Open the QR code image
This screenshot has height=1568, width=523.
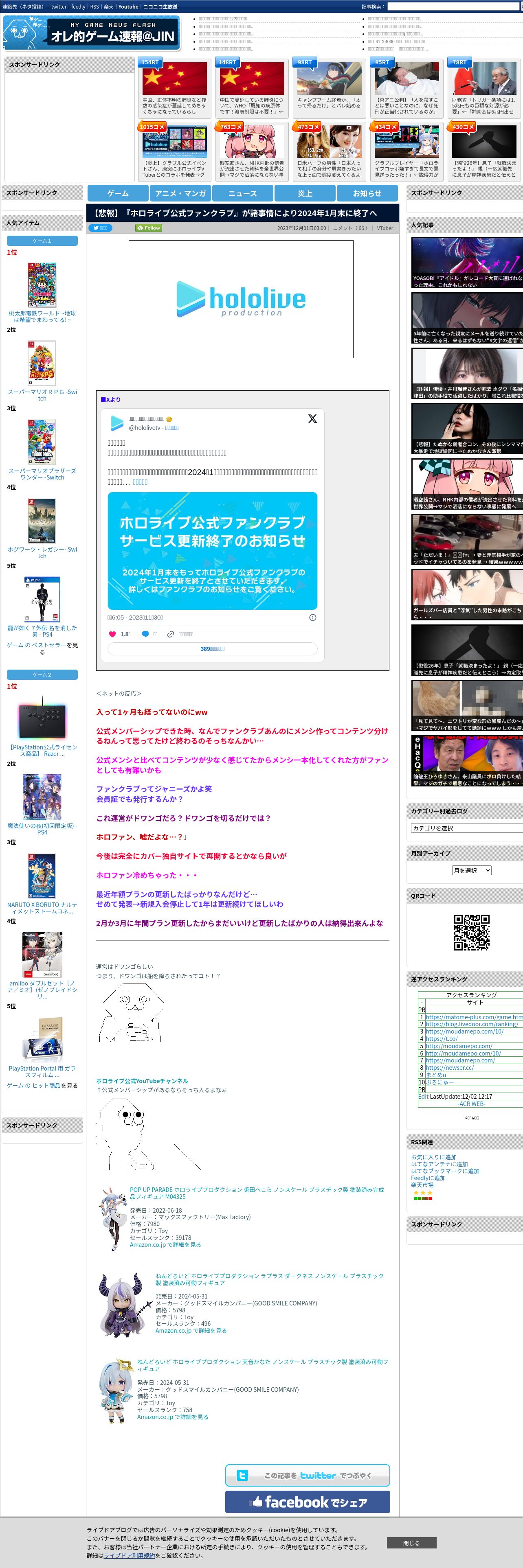[472, 932]
